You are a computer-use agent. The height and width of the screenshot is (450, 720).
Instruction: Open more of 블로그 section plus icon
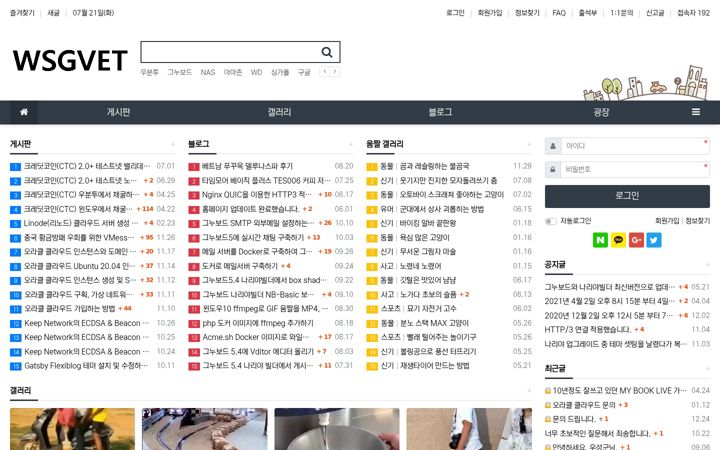tap(351, 144)
